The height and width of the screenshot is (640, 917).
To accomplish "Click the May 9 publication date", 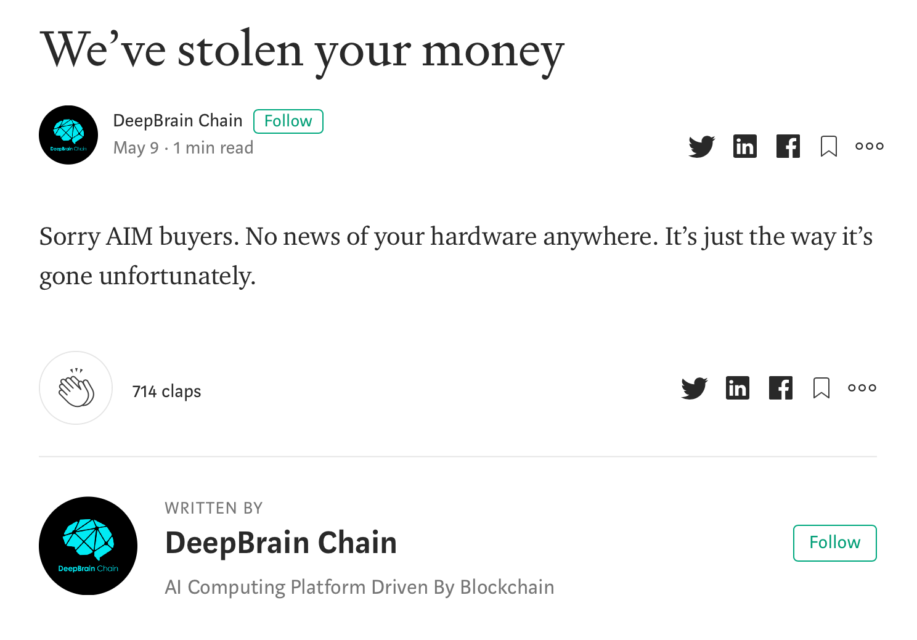I will [135, 148].
